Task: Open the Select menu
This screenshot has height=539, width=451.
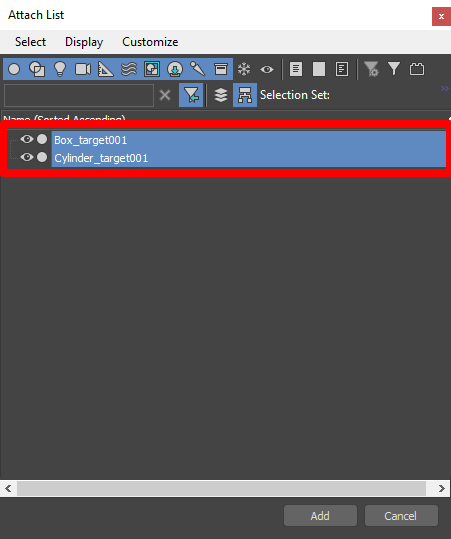Action: 30,42
